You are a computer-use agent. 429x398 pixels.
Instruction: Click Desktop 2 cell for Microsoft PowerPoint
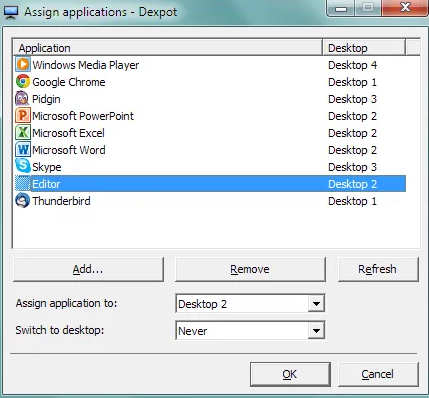[x=352, y=116]
